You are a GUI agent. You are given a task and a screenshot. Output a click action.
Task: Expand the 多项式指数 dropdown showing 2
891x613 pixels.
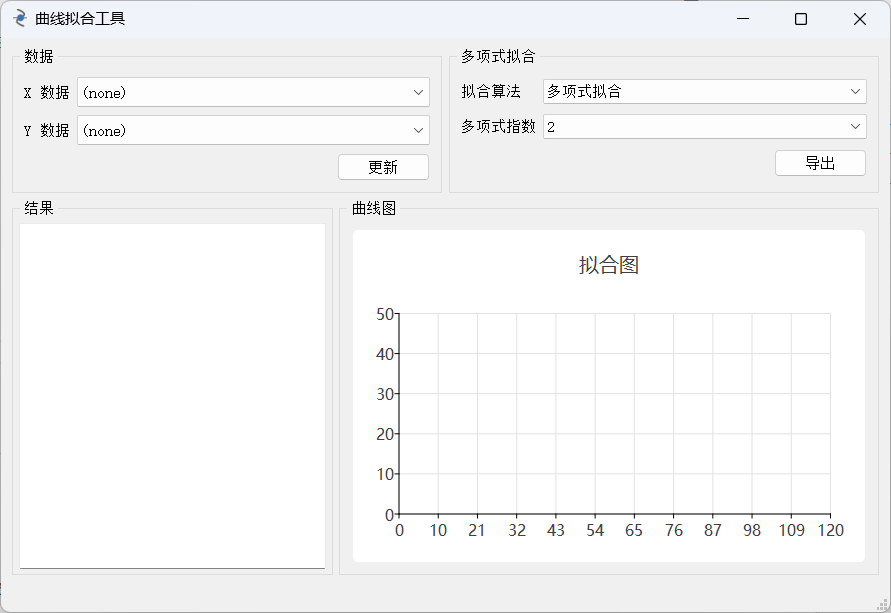(704, 127)
